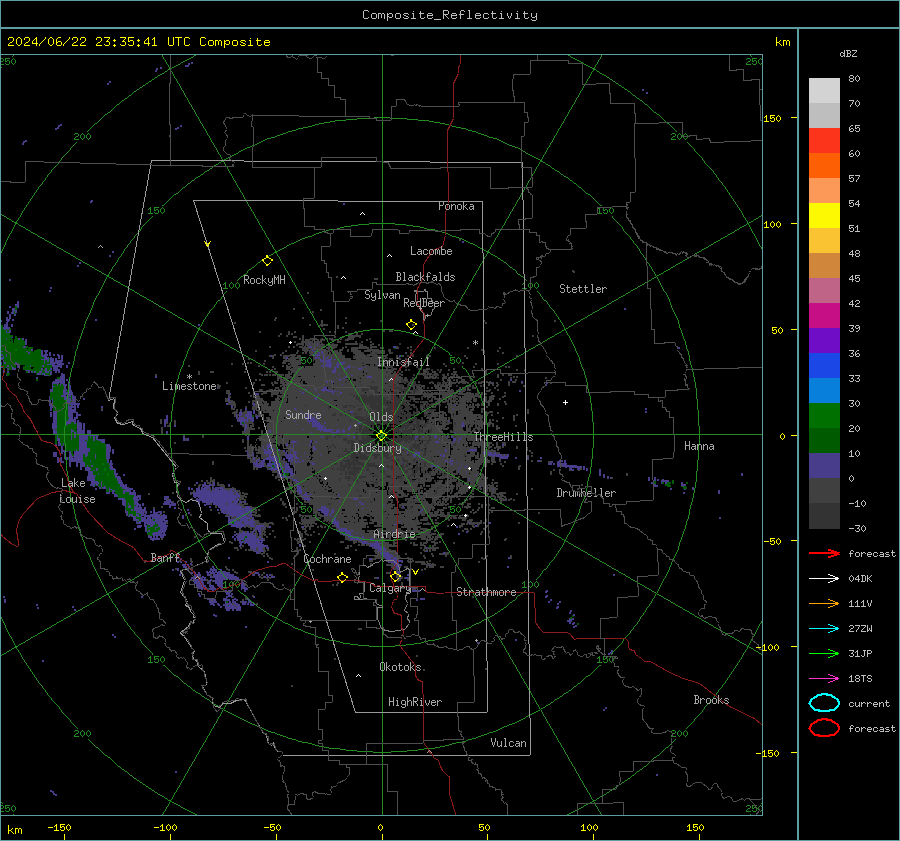The height and width of the screenshot is (841, 900).
Task: Click the Cochrane town label
Action: point(327,559)
